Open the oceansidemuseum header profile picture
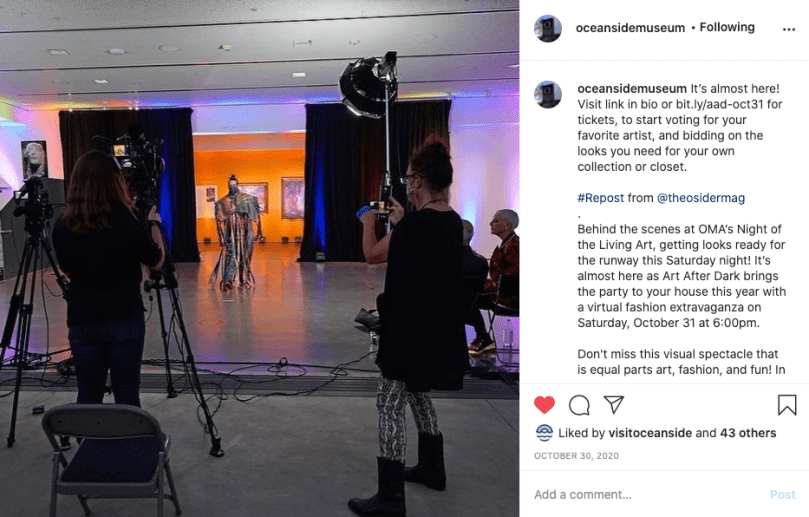 548,28
